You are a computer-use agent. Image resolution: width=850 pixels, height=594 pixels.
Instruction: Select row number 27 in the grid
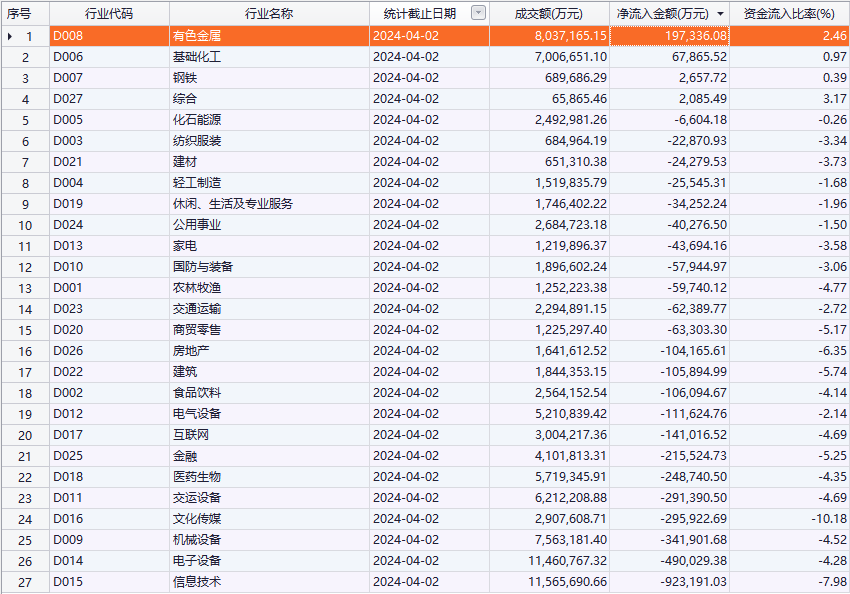pos(26,582)
